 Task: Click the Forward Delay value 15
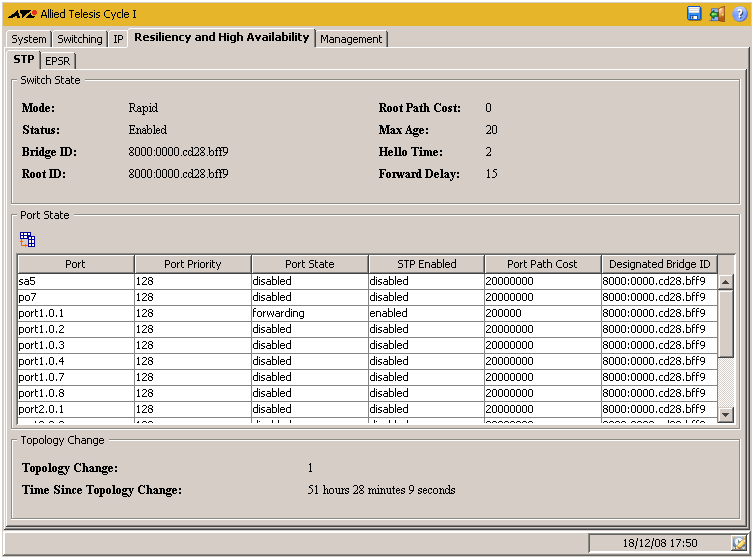point(491,174)
